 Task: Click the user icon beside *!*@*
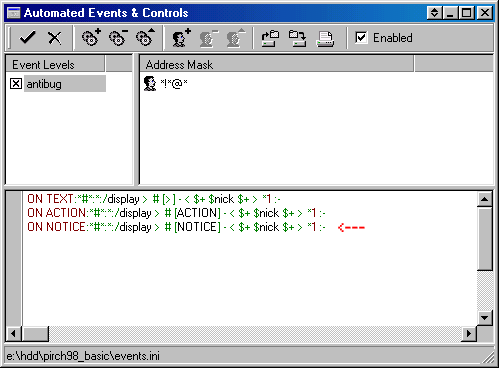tap(150, 83)
